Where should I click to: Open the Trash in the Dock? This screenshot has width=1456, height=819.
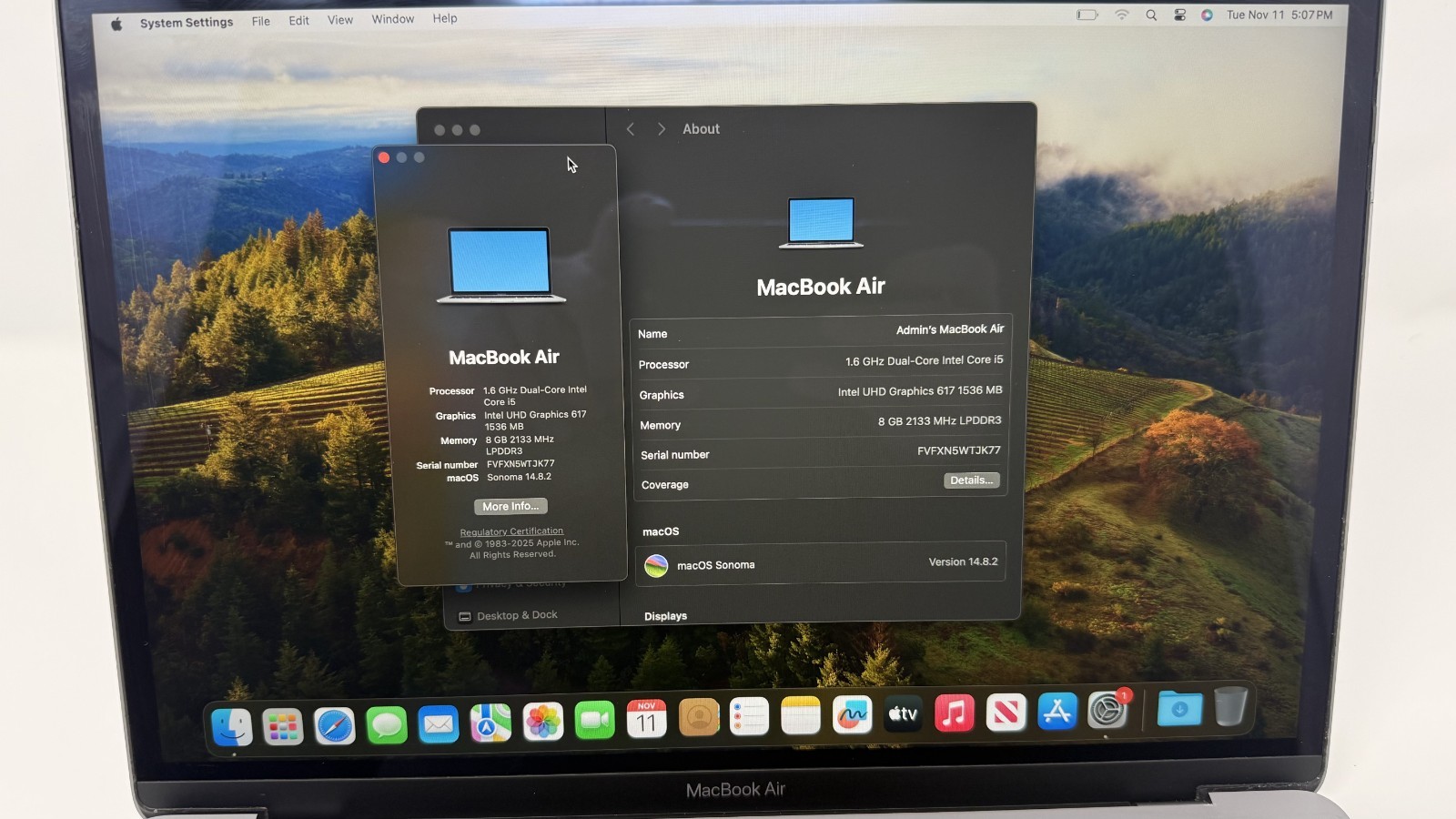[1230, 706]
